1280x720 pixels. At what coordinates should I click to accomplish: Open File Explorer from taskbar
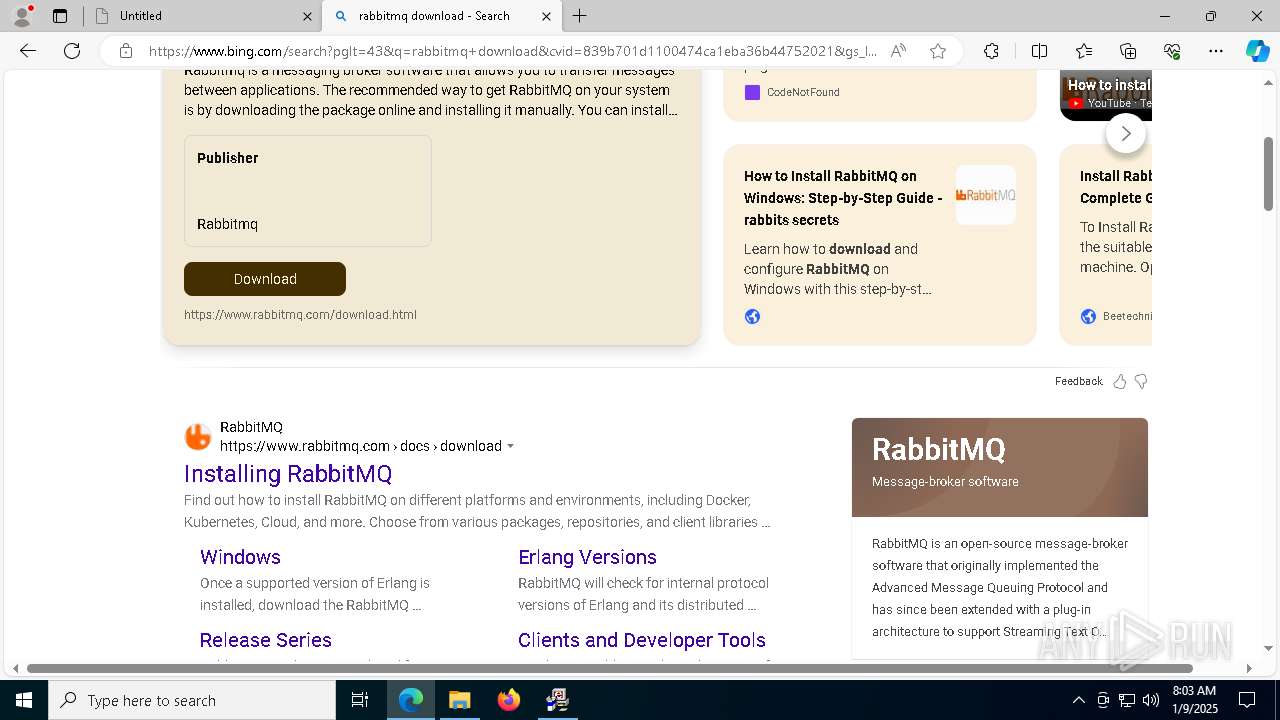pyautogui.click(x=460, y=700)
